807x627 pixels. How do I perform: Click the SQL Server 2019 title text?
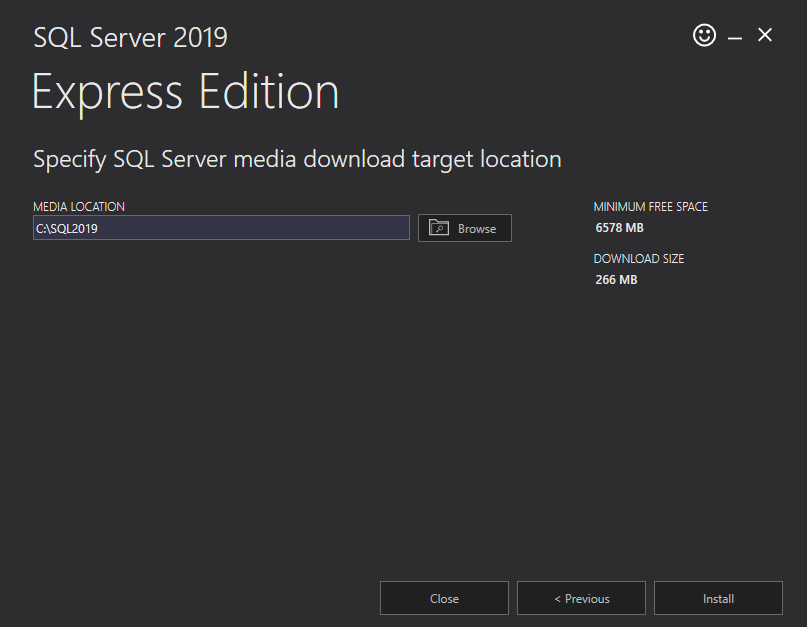(x=130, y=38)
